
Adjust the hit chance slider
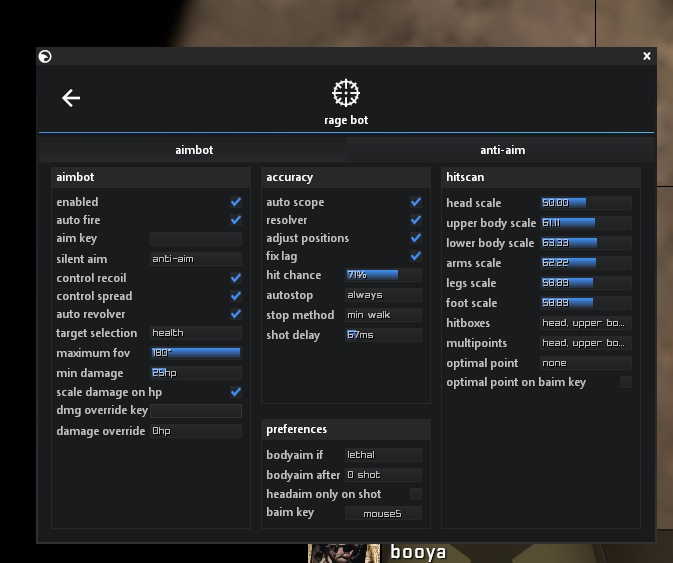(x=383, y=275)
